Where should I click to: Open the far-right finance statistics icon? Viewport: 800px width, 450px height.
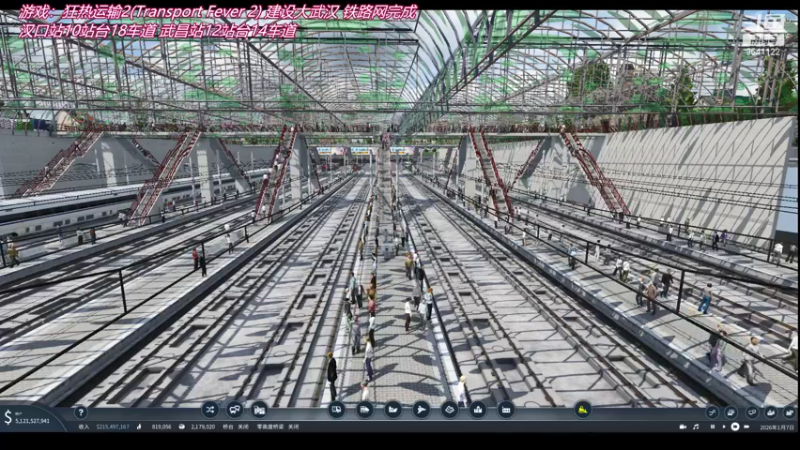(789, 412)
